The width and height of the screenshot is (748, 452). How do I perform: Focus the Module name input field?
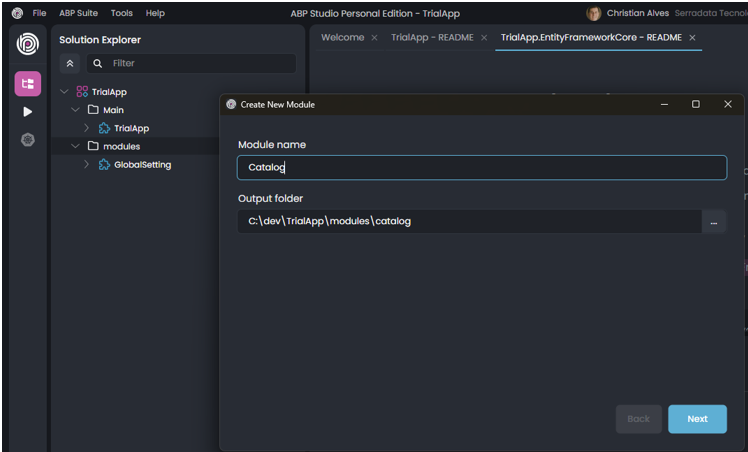[x=482, y=168]
